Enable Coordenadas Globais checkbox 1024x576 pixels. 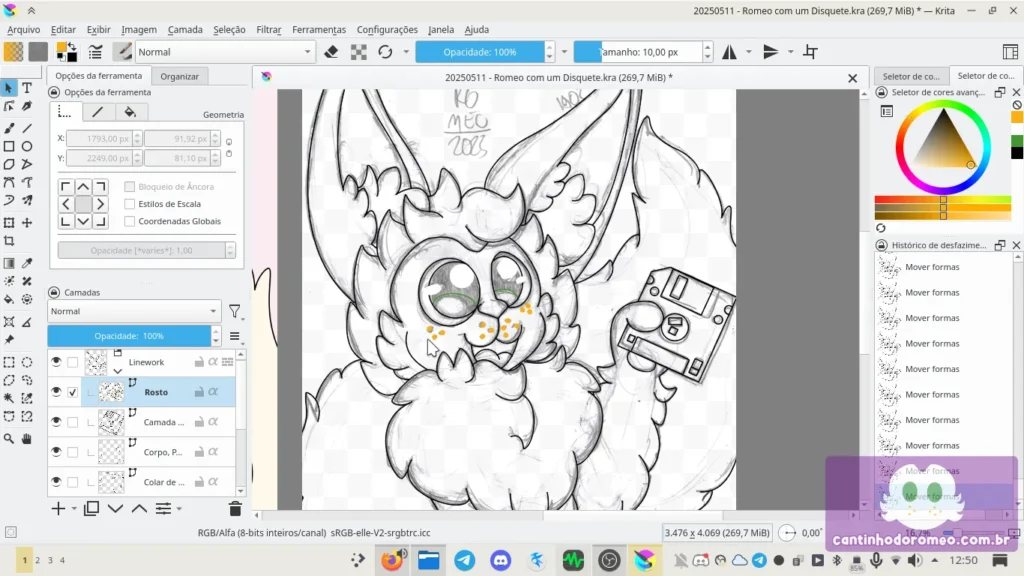[x=130, y=221]
